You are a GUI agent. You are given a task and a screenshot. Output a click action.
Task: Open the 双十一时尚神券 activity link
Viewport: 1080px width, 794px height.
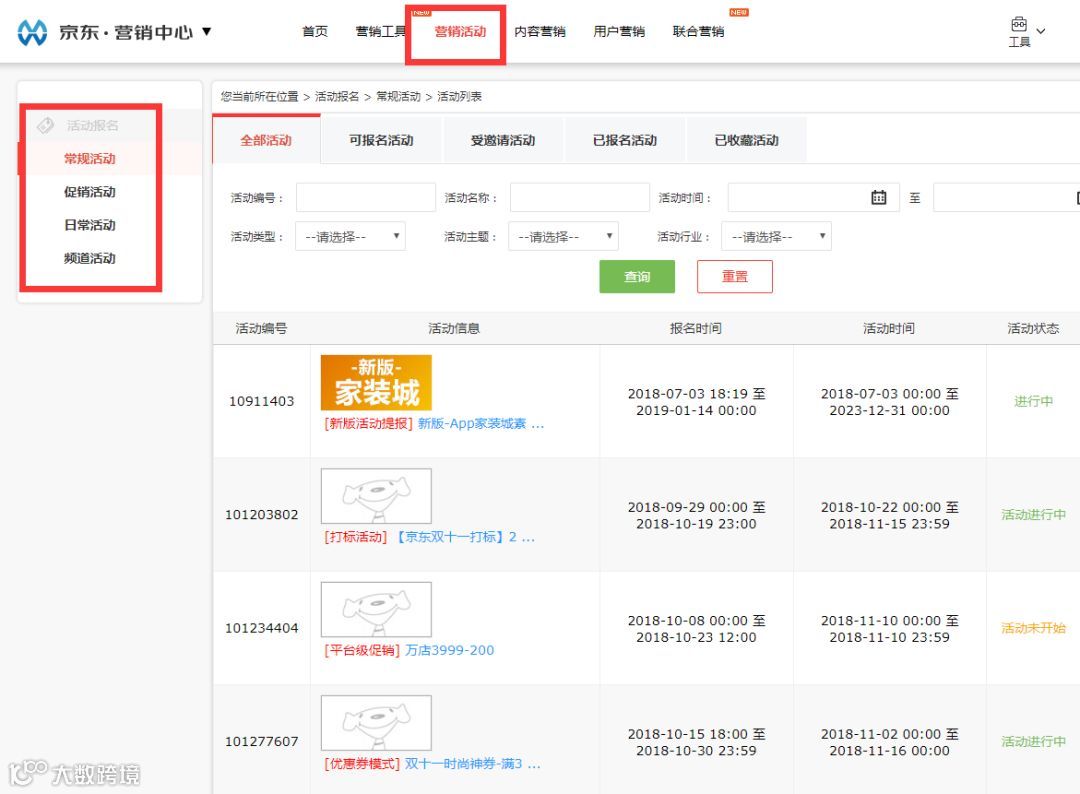[472, 764]
